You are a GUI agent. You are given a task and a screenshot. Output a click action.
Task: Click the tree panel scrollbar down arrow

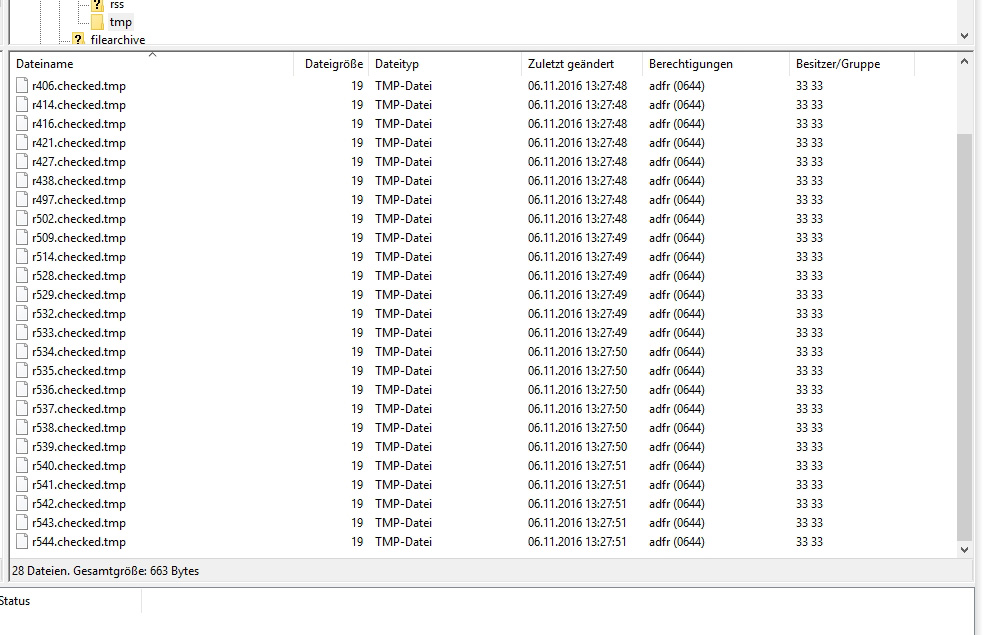pos(964,36)
